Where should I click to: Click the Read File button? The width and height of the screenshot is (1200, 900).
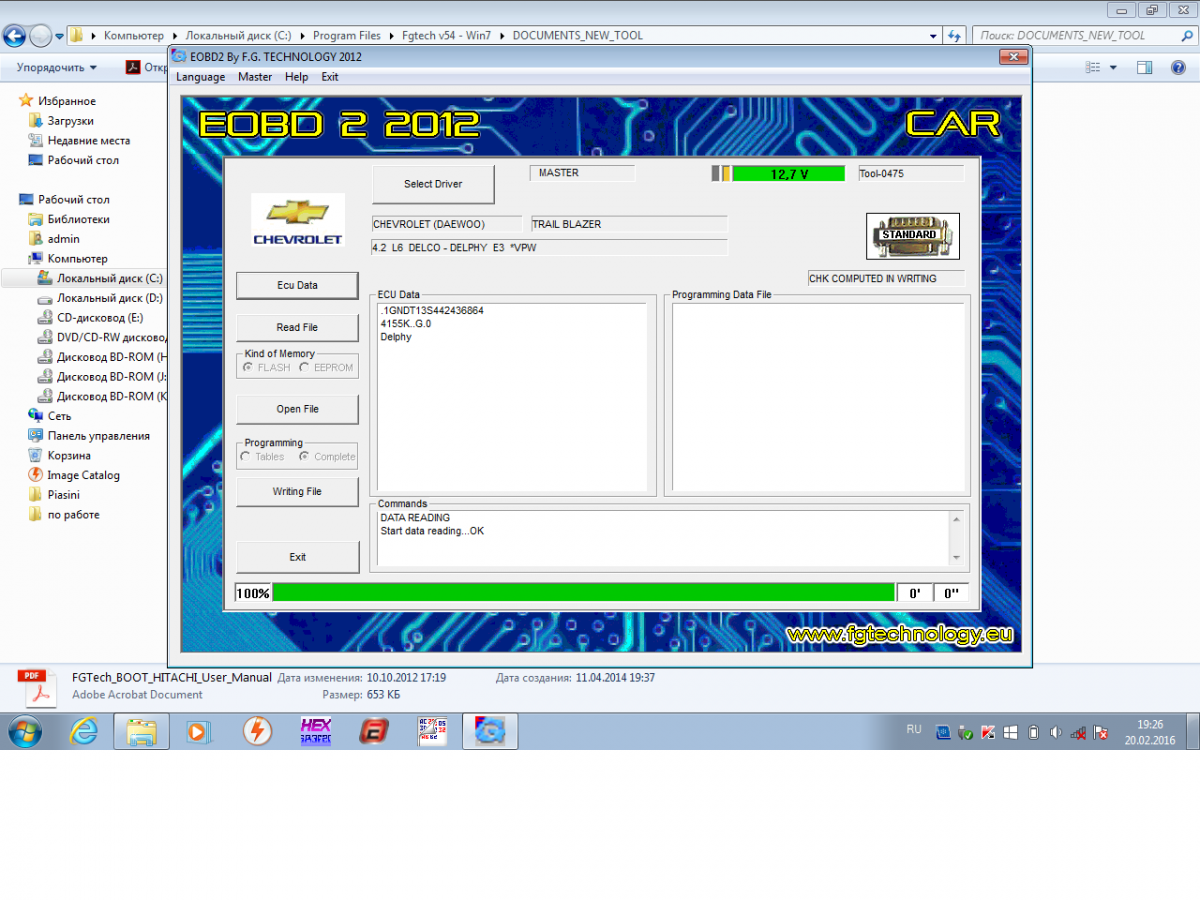(x=297, y=327)
